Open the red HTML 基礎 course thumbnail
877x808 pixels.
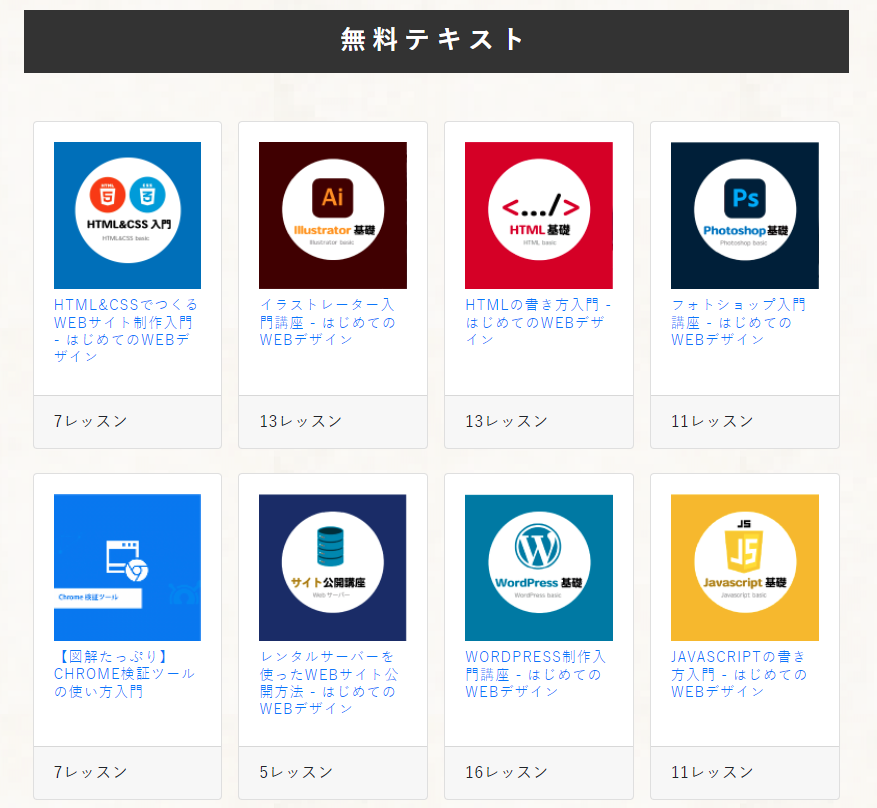pos(539,215)
